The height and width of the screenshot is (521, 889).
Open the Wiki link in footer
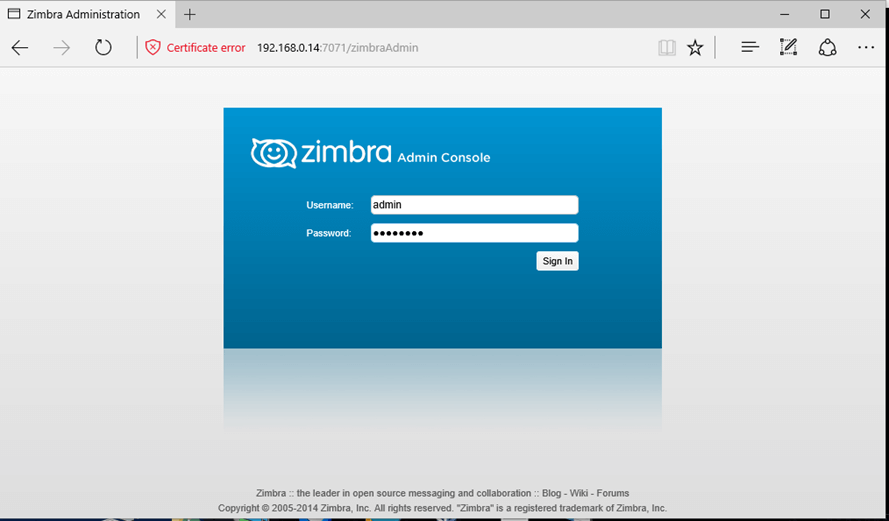point(579,493)
